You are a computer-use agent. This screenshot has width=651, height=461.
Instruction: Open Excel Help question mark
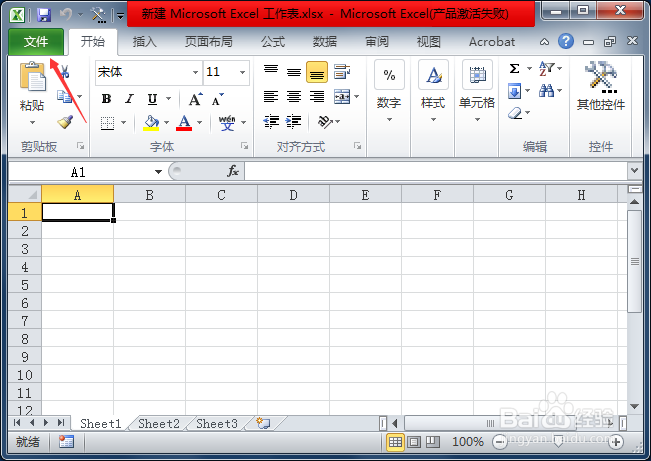point(565,41)
